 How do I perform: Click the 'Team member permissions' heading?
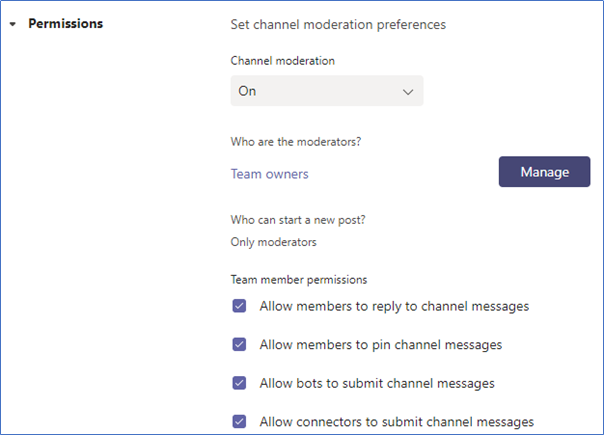(x=299, y=280)
